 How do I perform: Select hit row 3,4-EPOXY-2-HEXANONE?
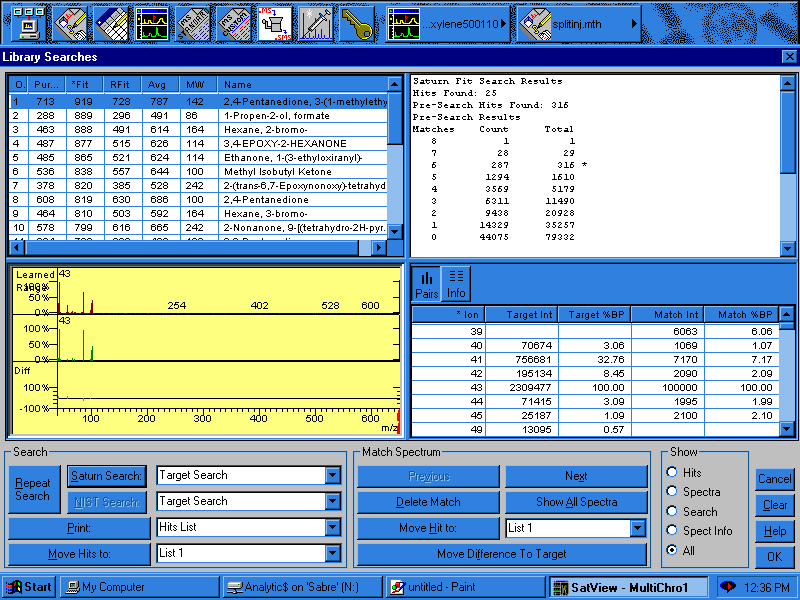click(x=198, y=144)
